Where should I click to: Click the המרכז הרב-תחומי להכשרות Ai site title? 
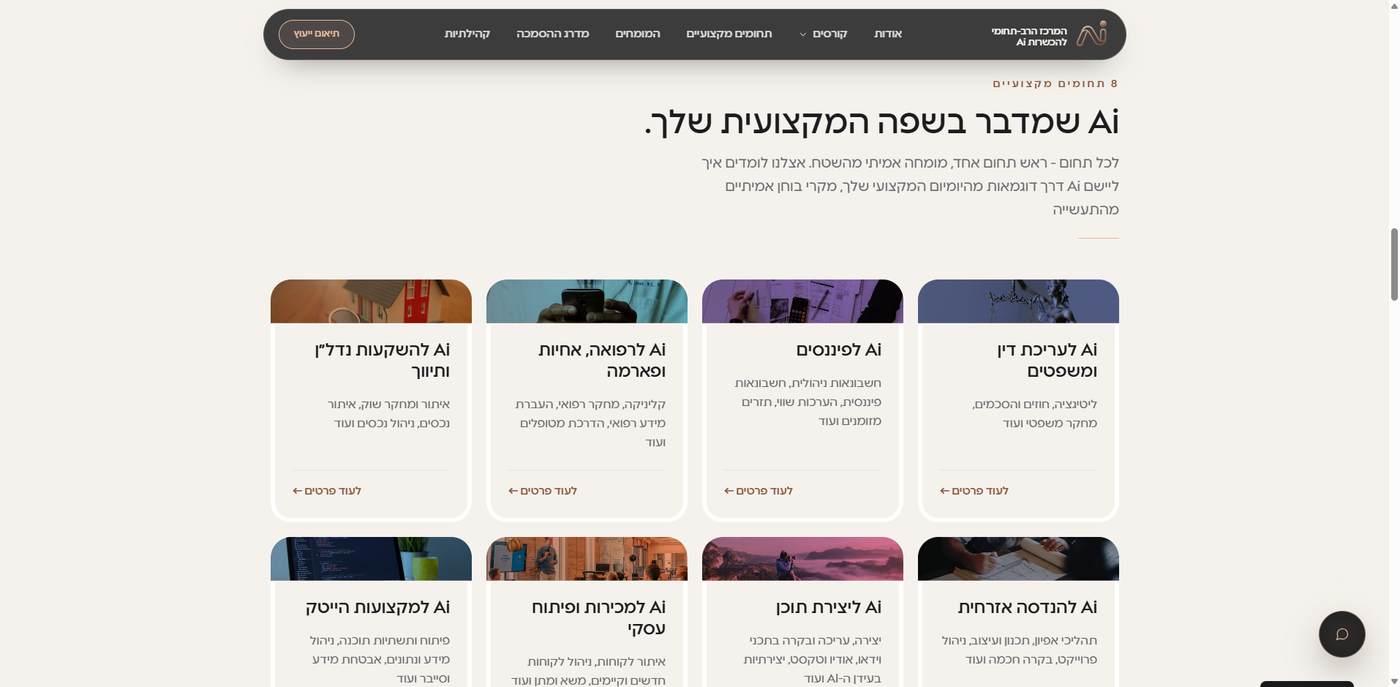(x=1029, y=36)
